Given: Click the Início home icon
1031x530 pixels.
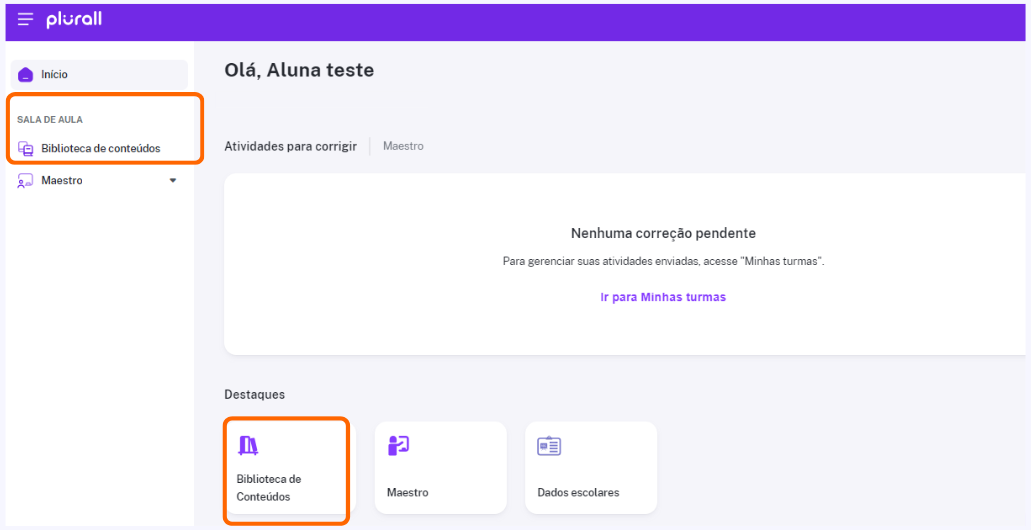Looking at the screenshot, I should click(25, 75).
